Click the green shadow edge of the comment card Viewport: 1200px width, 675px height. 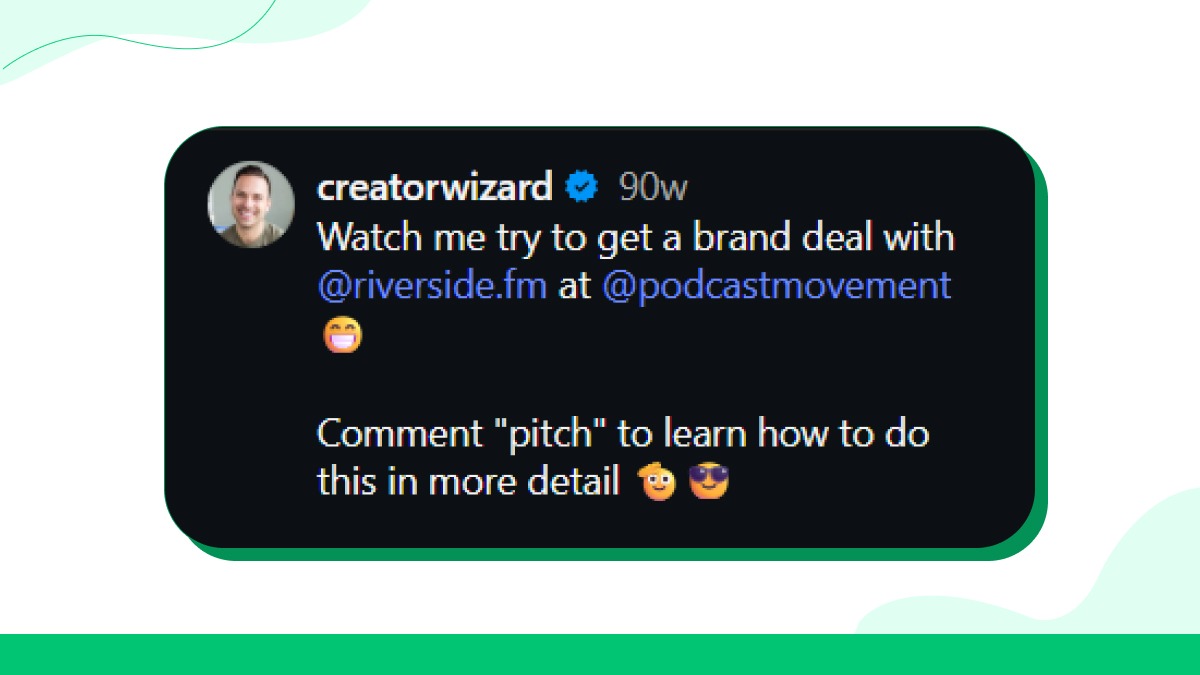point(1040,350)
